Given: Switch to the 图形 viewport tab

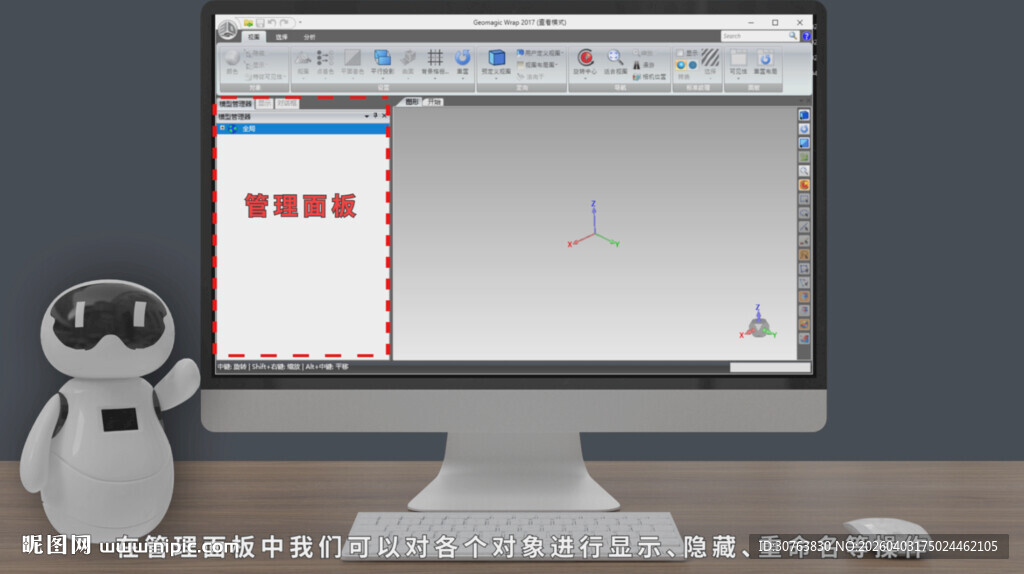Looking at the screenshot, I should point(411,102).
